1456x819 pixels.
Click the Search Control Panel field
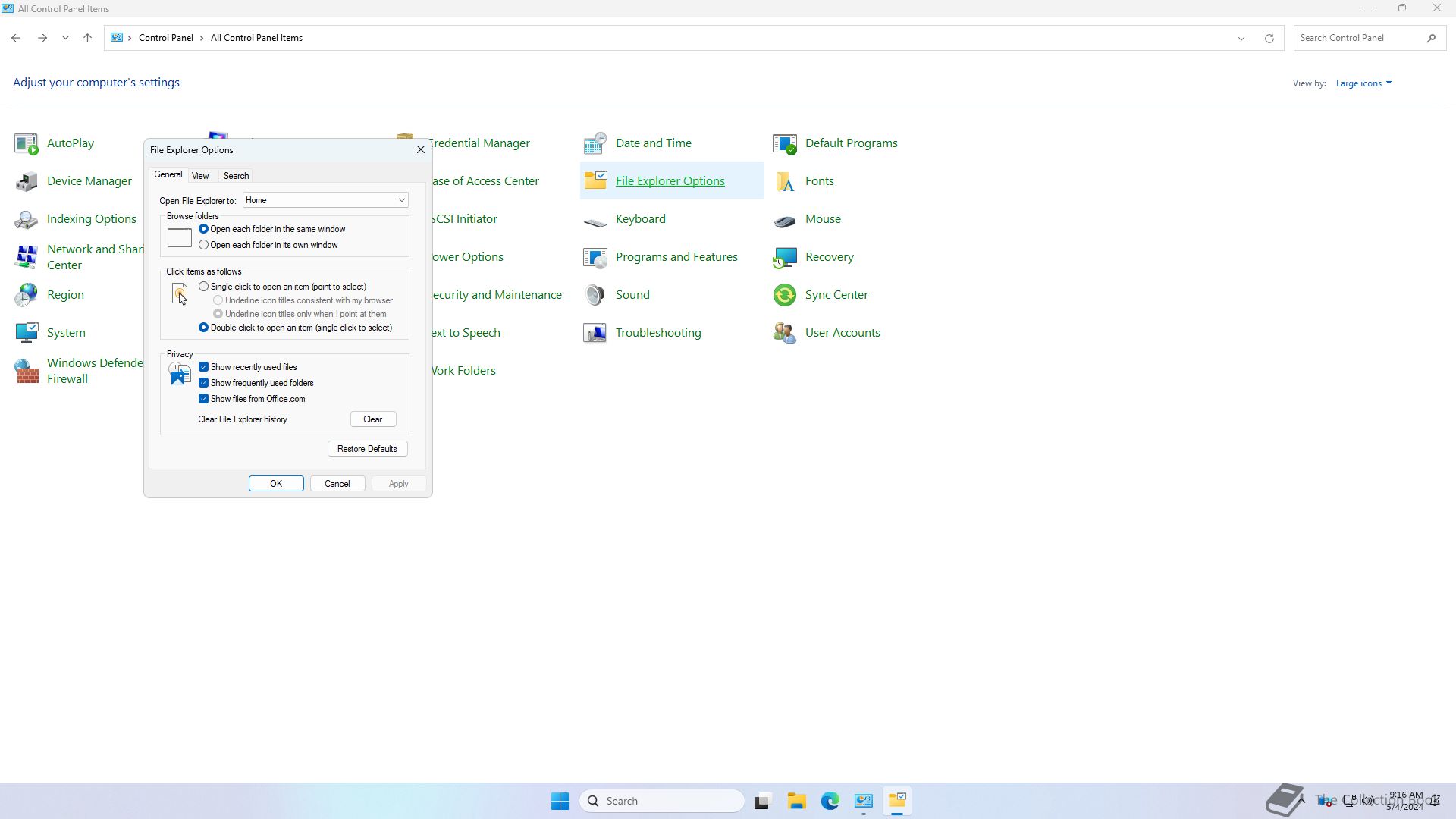click(1359, 38)
